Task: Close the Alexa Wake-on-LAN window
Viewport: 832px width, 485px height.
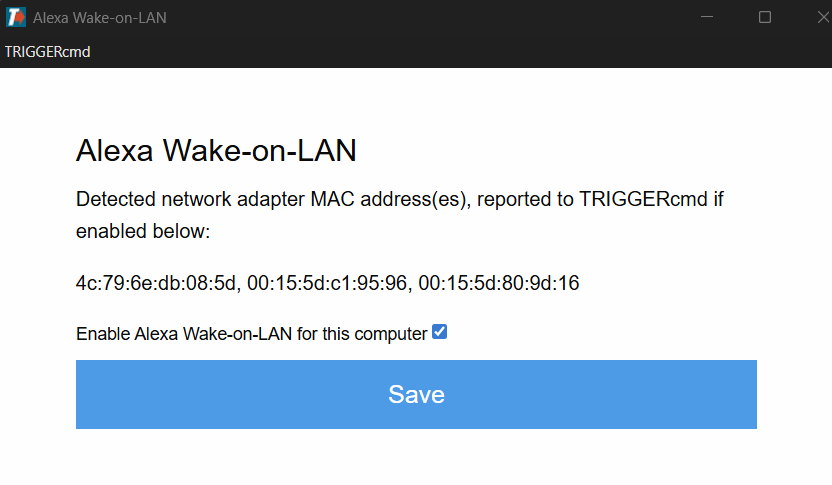Action: tap(822, 18)
